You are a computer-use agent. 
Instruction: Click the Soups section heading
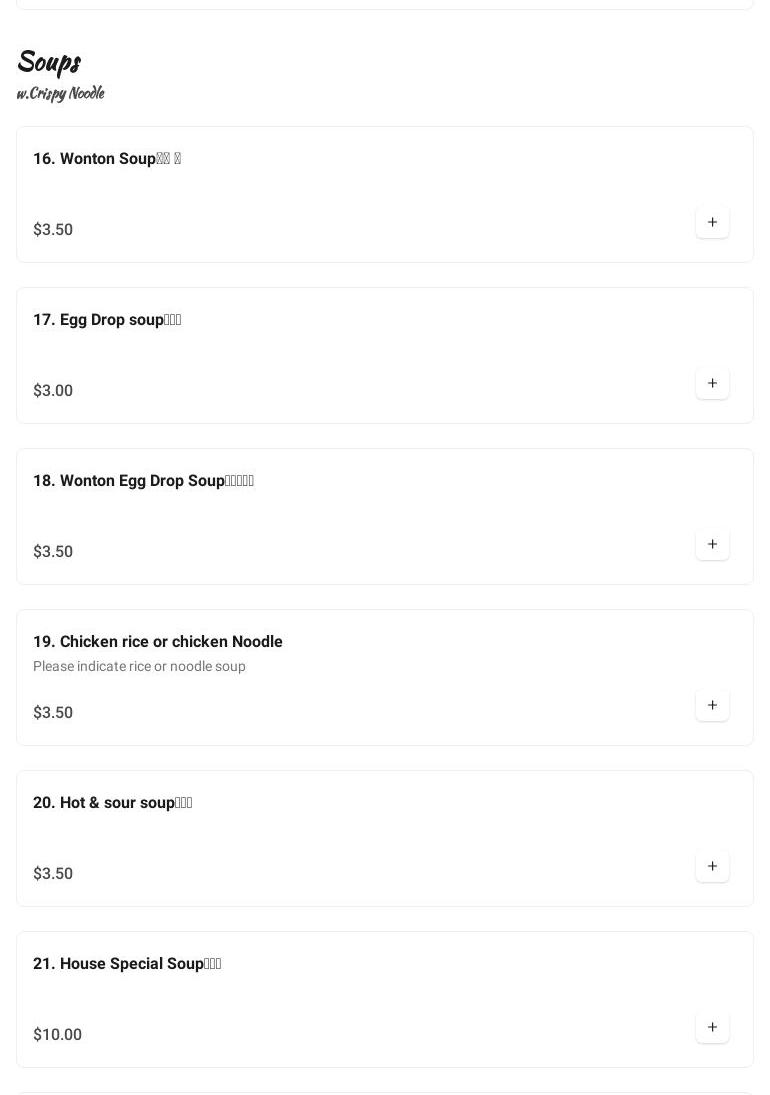(49, 62)
